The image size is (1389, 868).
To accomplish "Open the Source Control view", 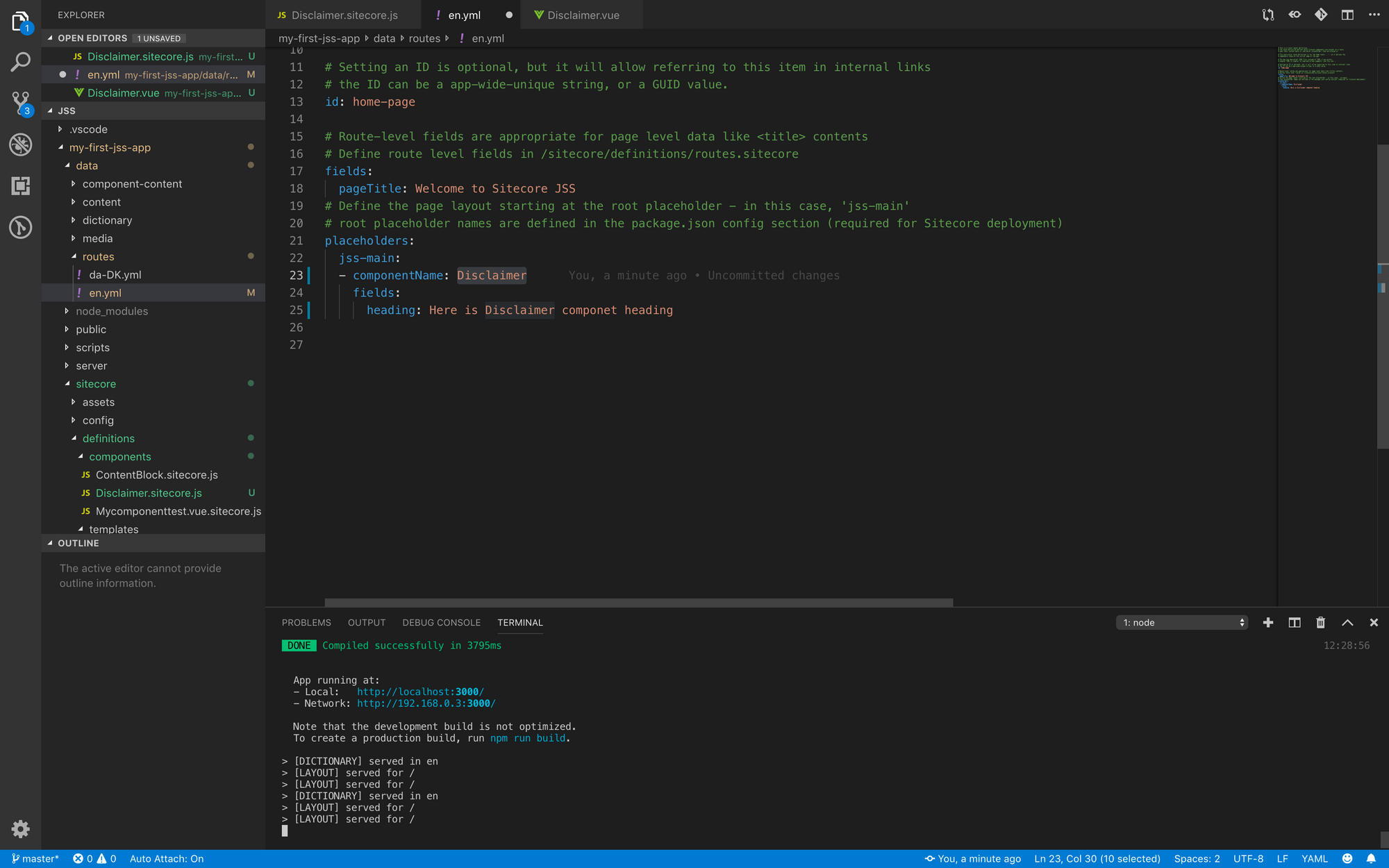I will [20, 104].
